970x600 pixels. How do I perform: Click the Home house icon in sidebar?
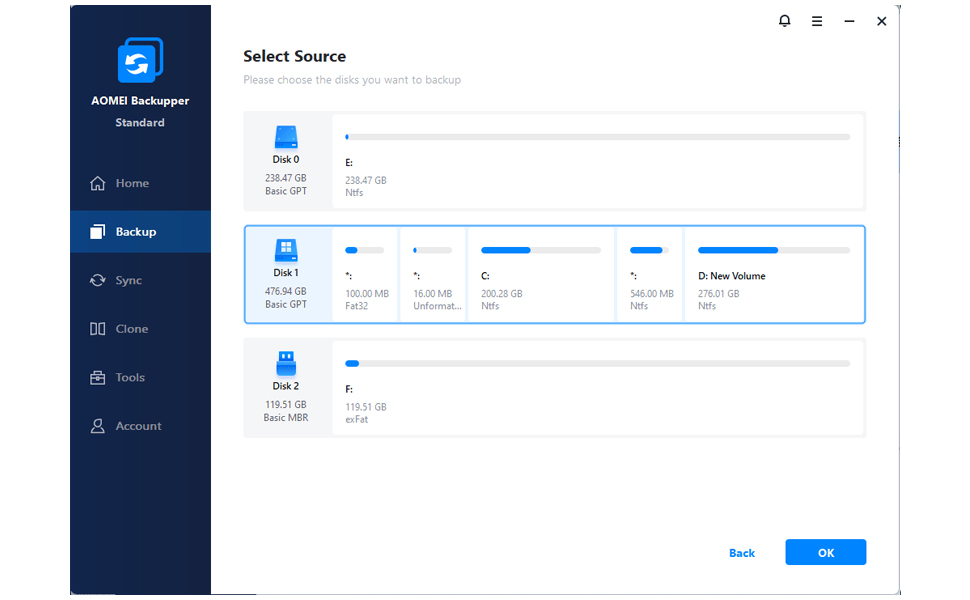point(98,183)
